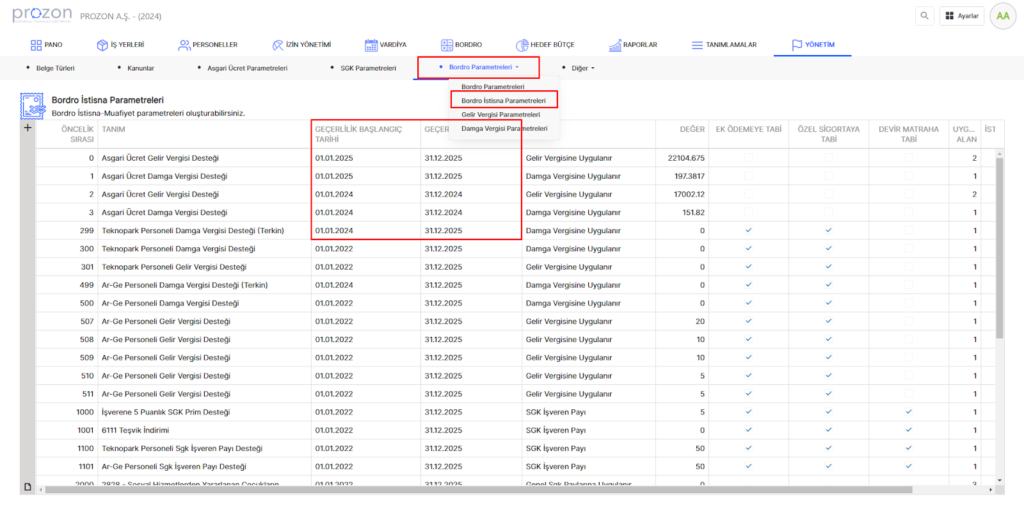Click the Ayarlar settings button
This screenshot has height=506, width=1024.
click(960, 16)
